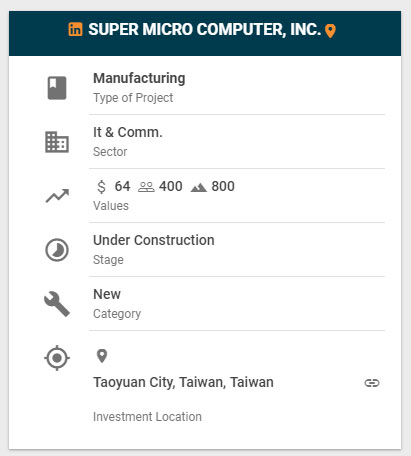Select the It & Comm. sector entry
411x456 pixels.
(128, 132)
